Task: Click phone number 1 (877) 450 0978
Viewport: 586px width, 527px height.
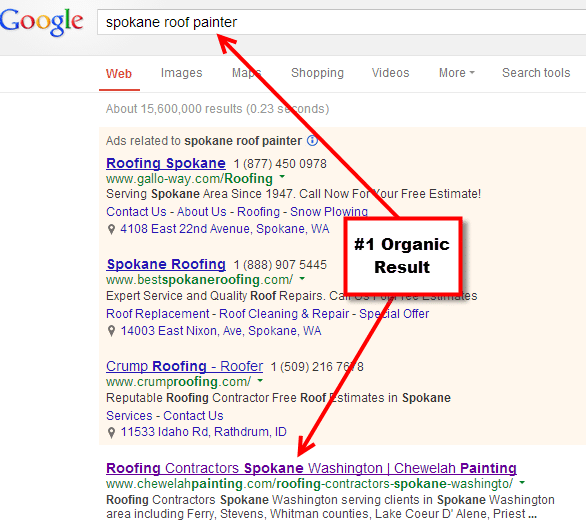Action: click(x=280, y=164)
